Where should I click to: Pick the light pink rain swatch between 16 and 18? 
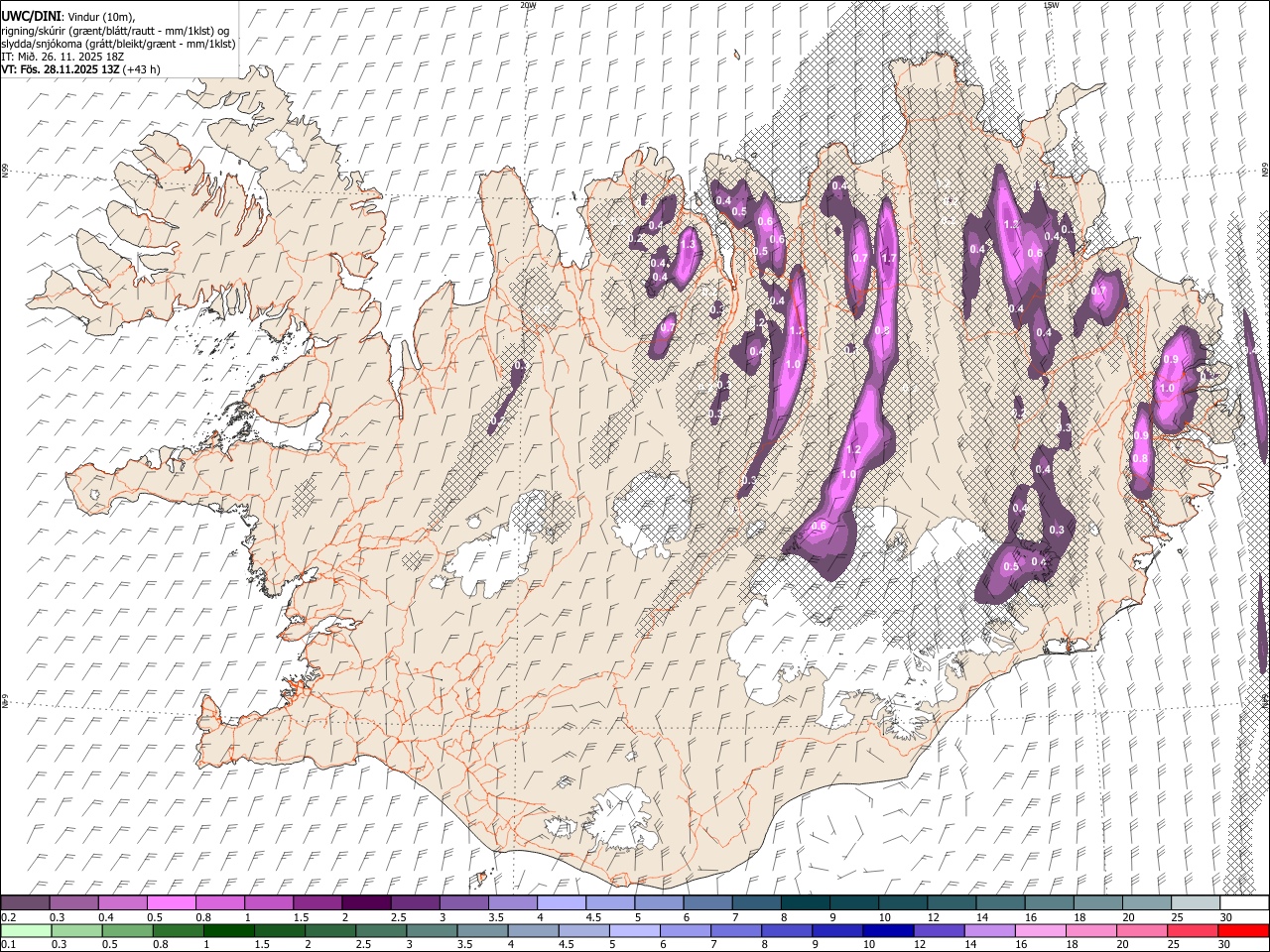tap(1040, 931)
